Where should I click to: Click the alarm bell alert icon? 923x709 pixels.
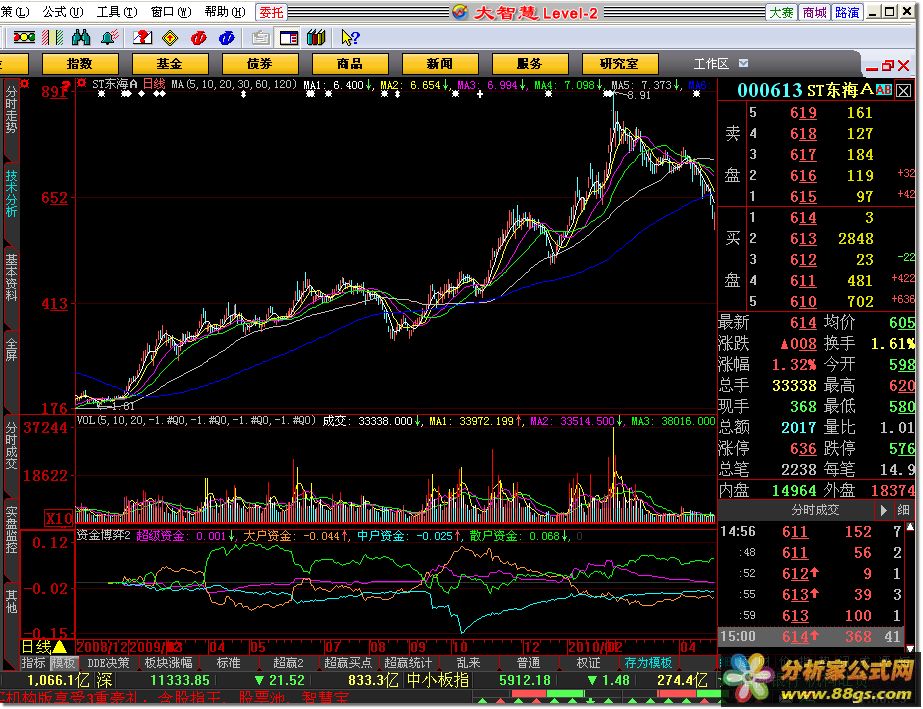(111, 37)
